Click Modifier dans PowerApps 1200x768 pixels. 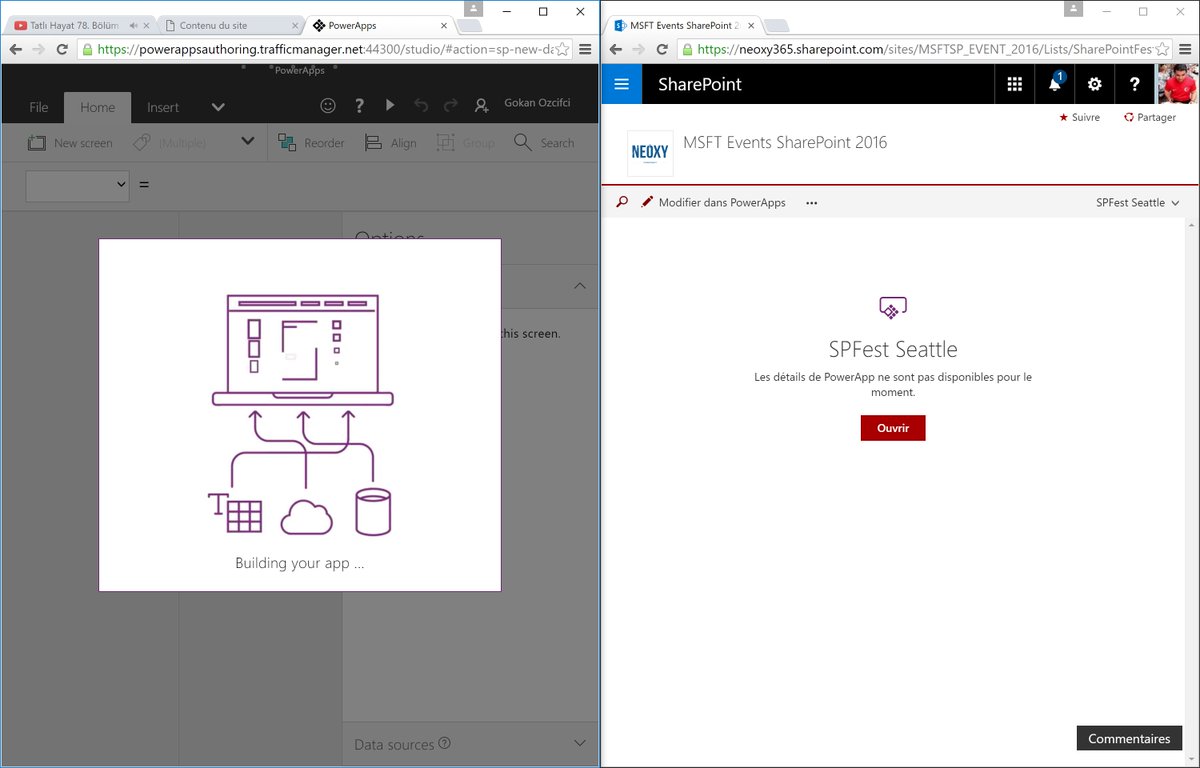point(713,202)
